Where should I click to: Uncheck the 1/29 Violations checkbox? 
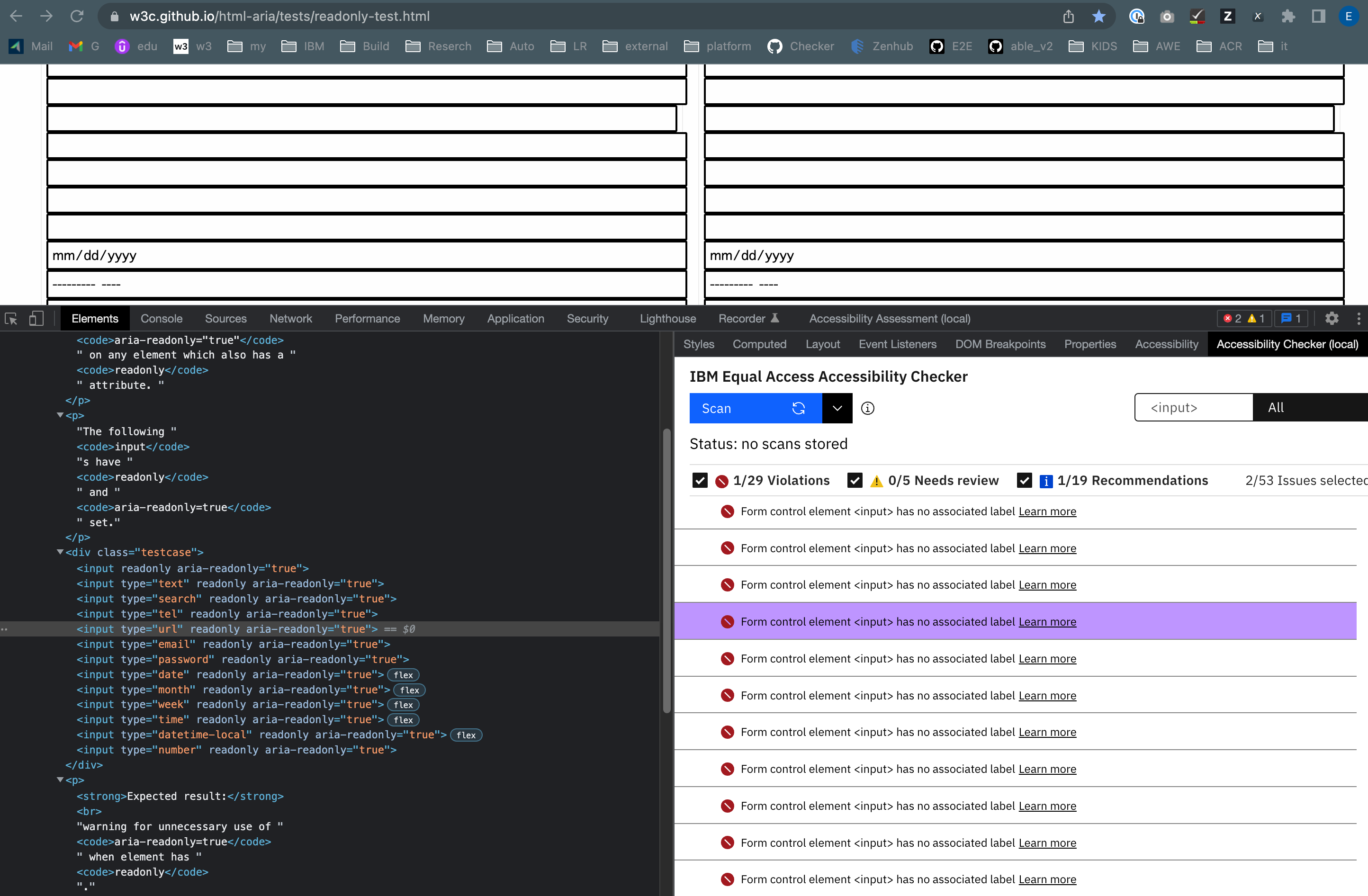point(700,481)
